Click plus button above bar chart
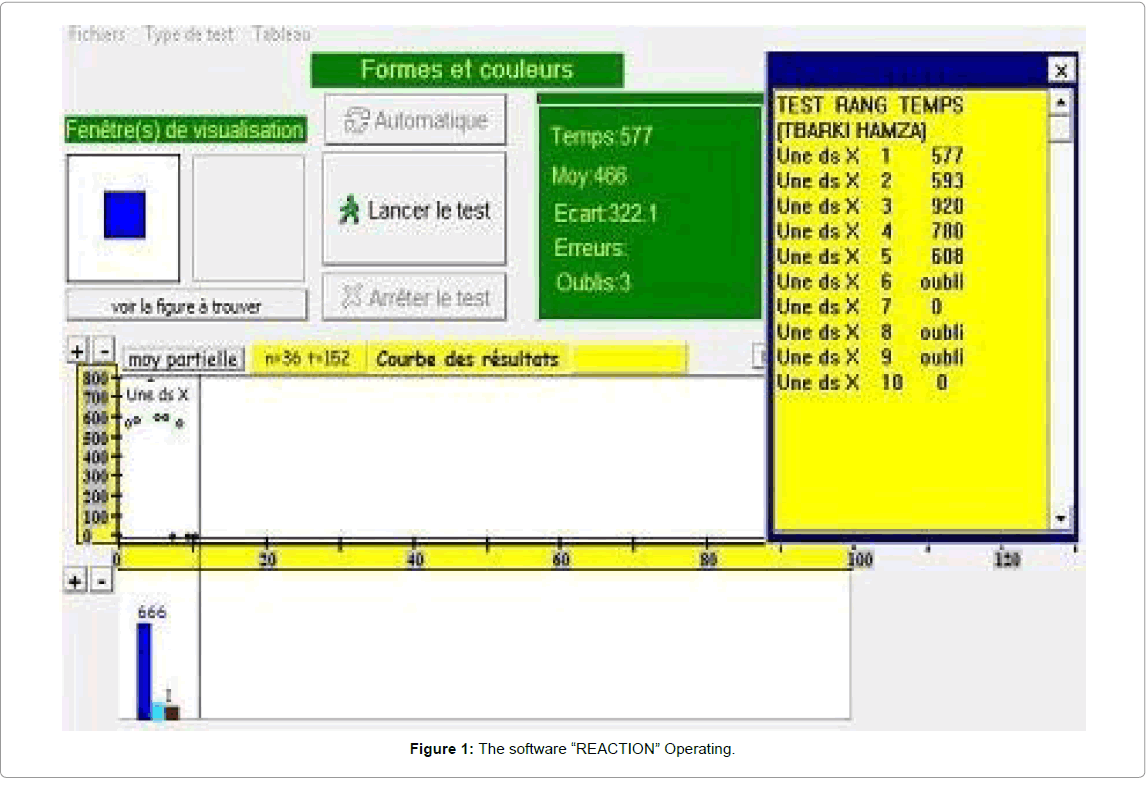1148x790 pixels. pos(76,581)
